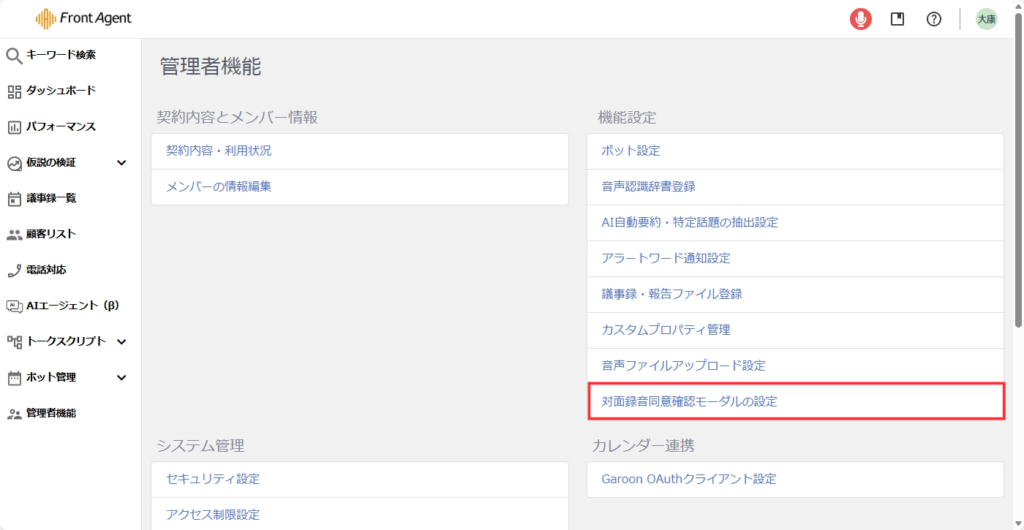Click the Front Agent logo
The width and height of the screenshot is (1024, 530).
[84, 18]
